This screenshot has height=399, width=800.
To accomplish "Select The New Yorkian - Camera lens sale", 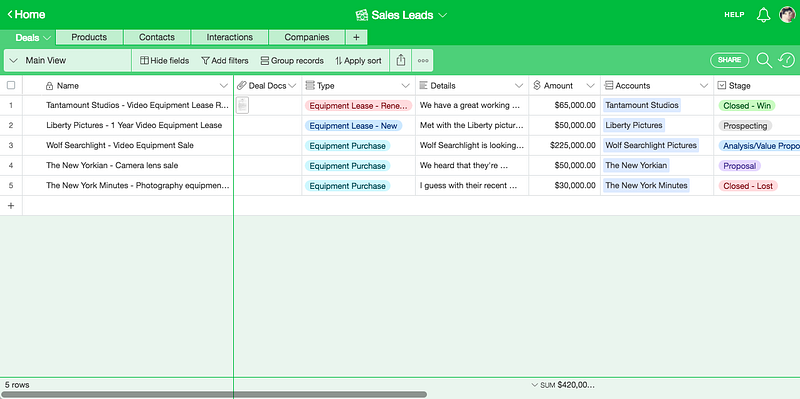I will coord(112,166).
